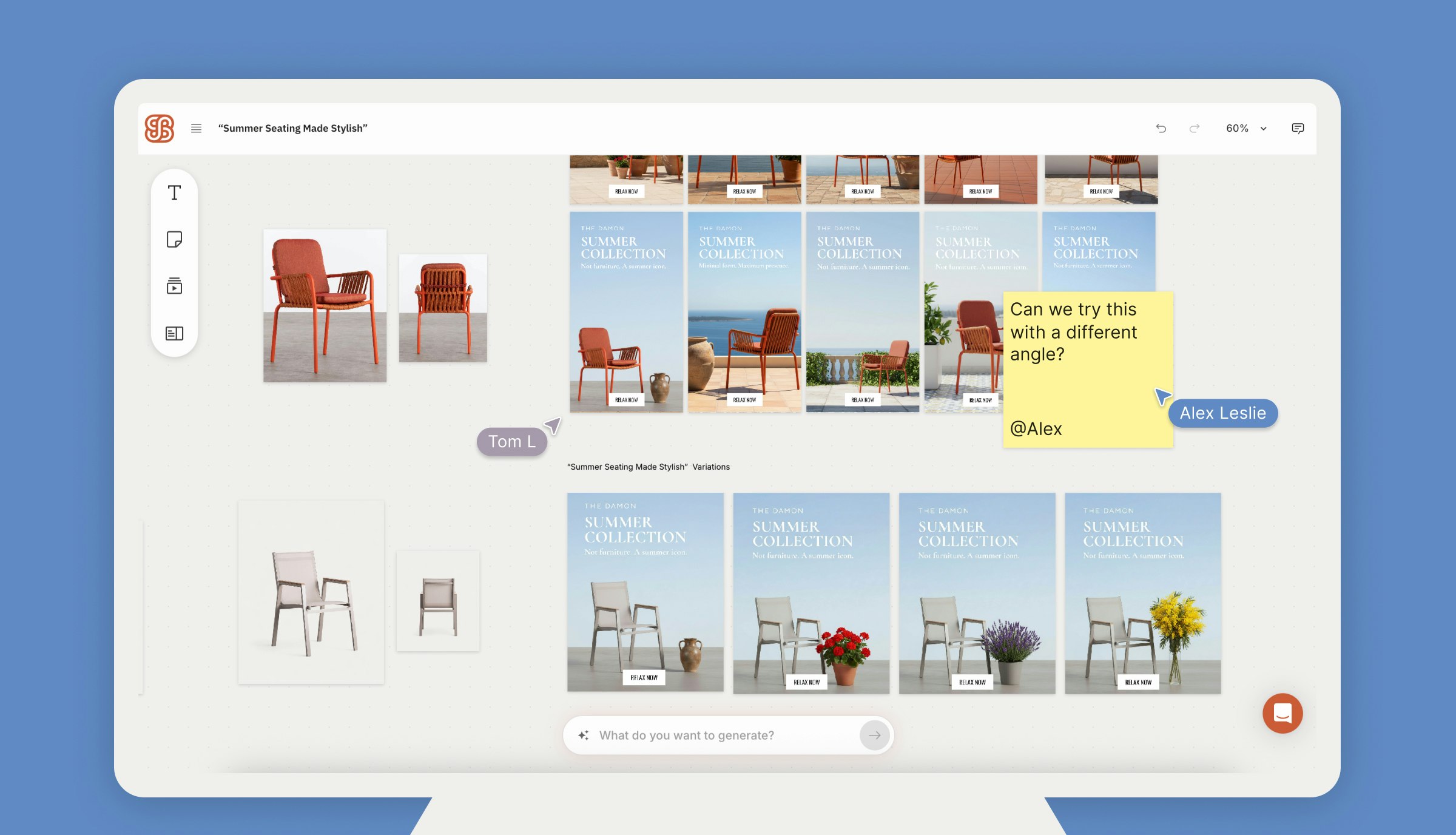The width and height of the screenshot is (1456, 835).
Task: Select the variation with yellow flowers
Action: [1143, 593]
